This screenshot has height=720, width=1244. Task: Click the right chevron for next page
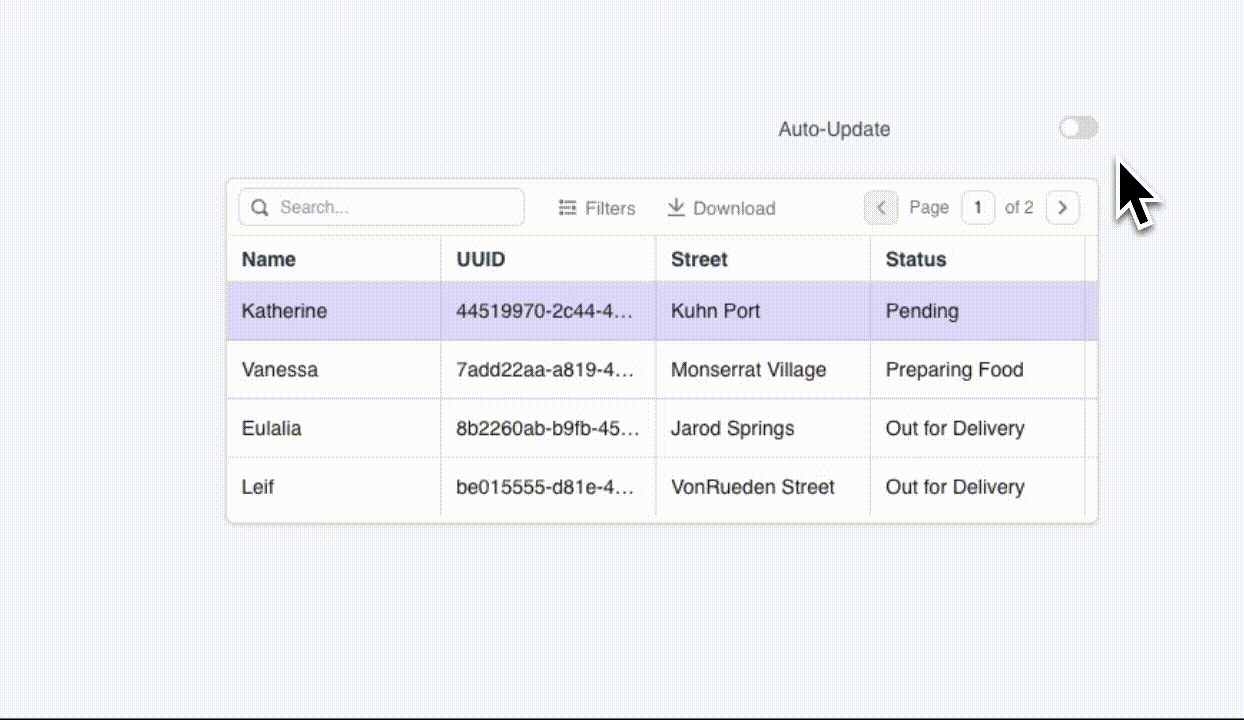click(1062, 207)
